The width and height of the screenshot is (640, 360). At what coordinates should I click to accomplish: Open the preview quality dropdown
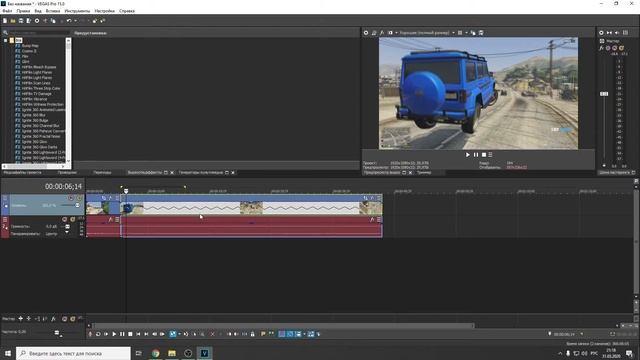point(453,33)
